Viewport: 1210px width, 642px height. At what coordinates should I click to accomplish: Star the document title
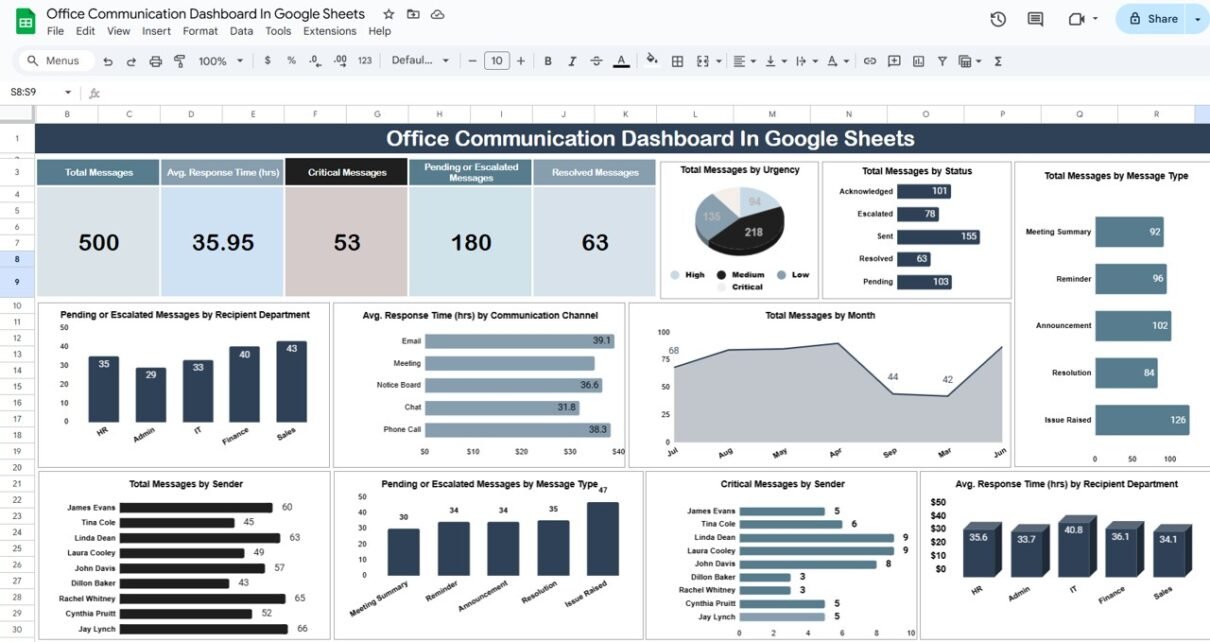coord(388,14)
